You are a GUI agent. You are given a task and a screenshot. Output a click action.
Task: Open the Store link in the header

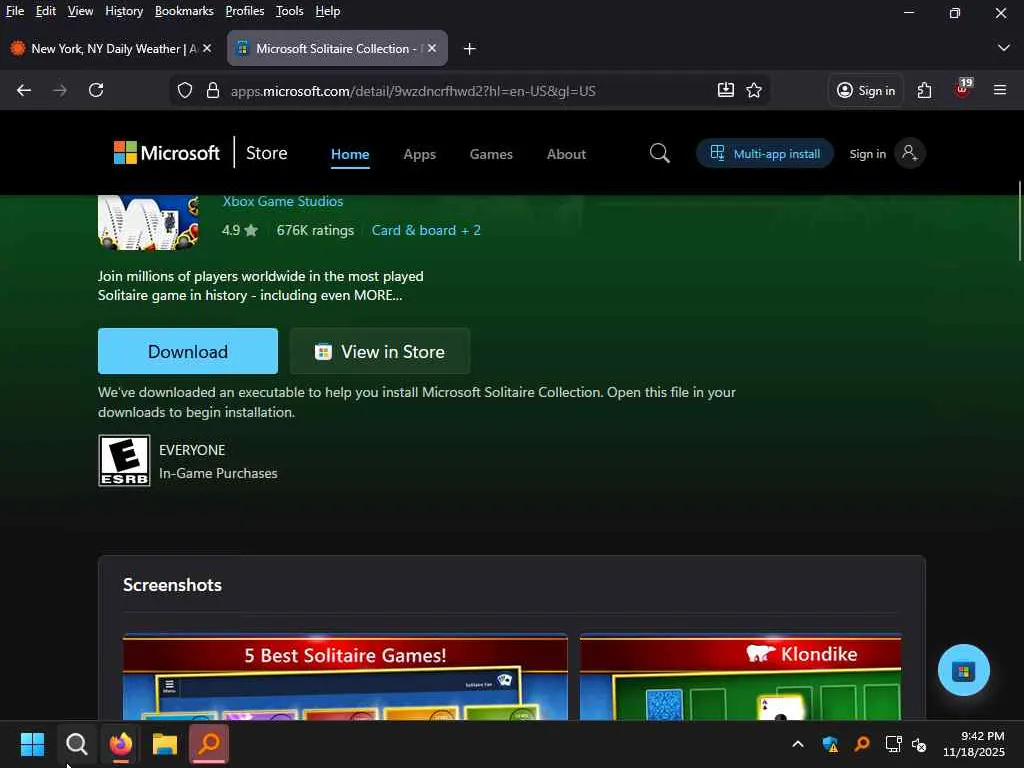pyautogui.click(x=266, y=153)
